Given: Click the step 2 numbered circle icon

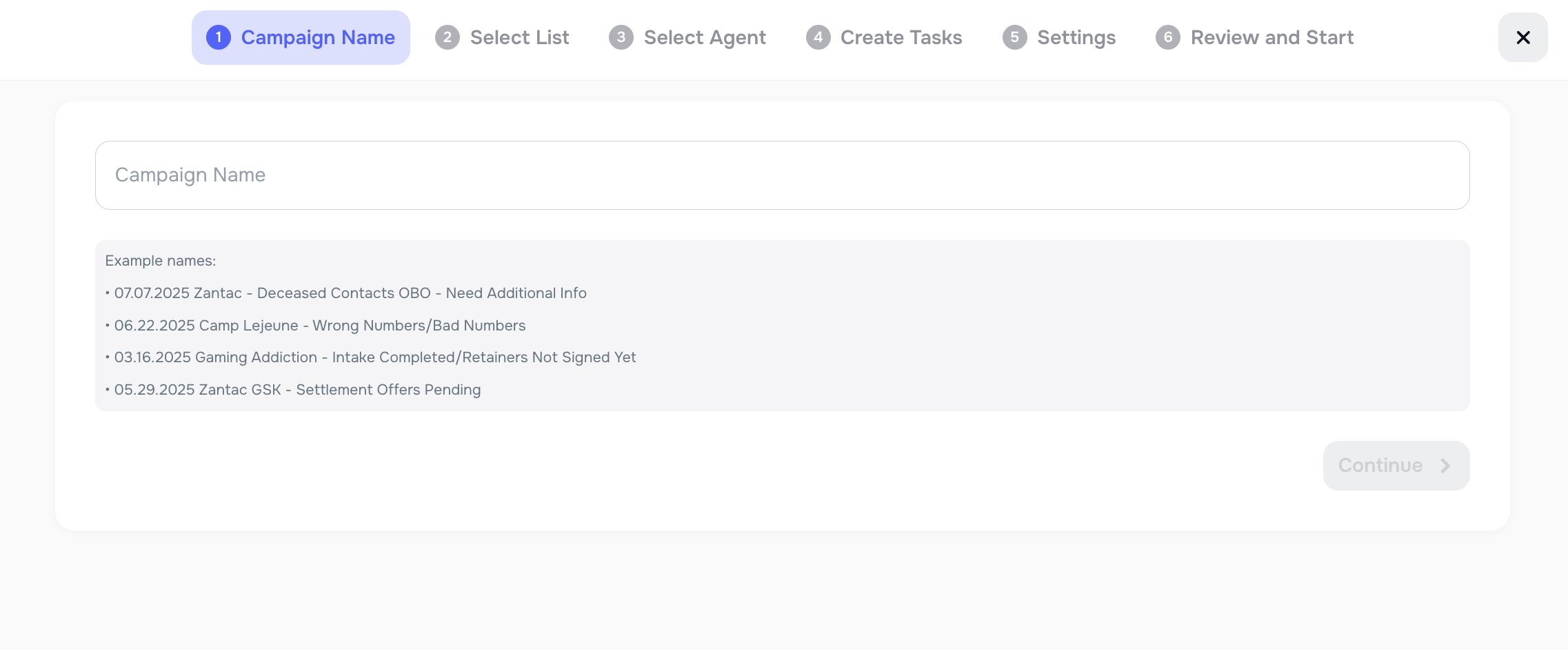Looking at the screenshot, I should click(448, 37).
